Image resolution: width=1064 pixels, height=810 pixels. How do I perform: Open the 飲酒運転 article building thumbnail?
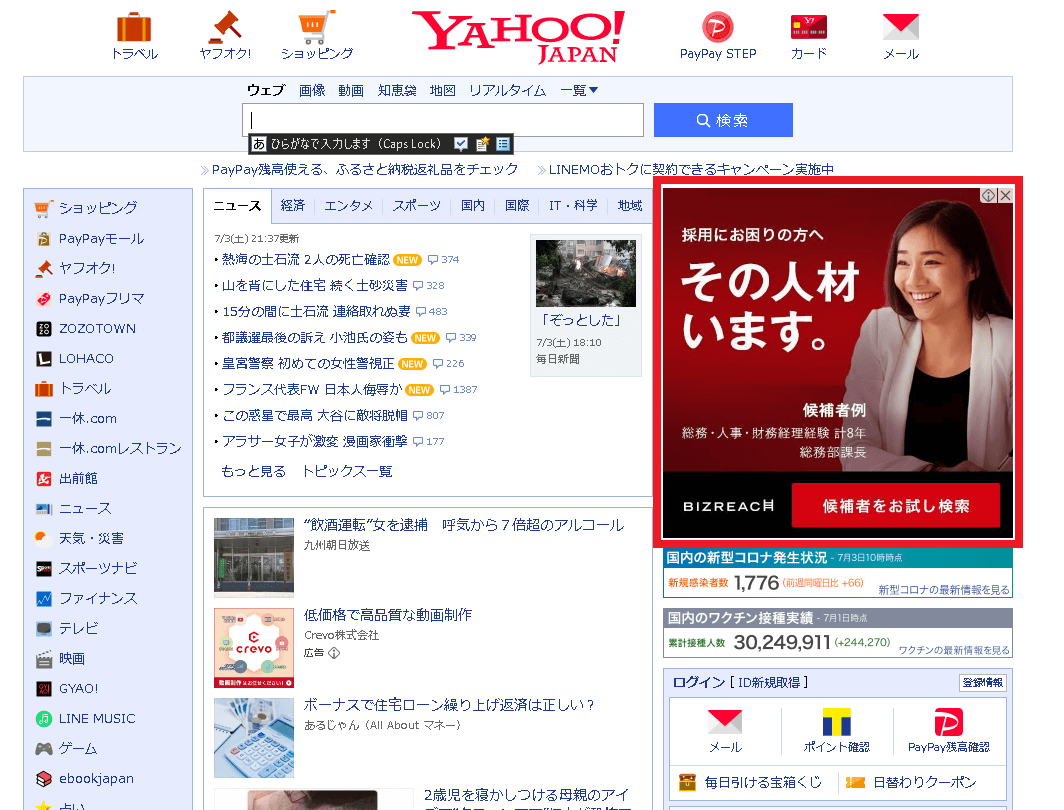[x=254, y=557]
